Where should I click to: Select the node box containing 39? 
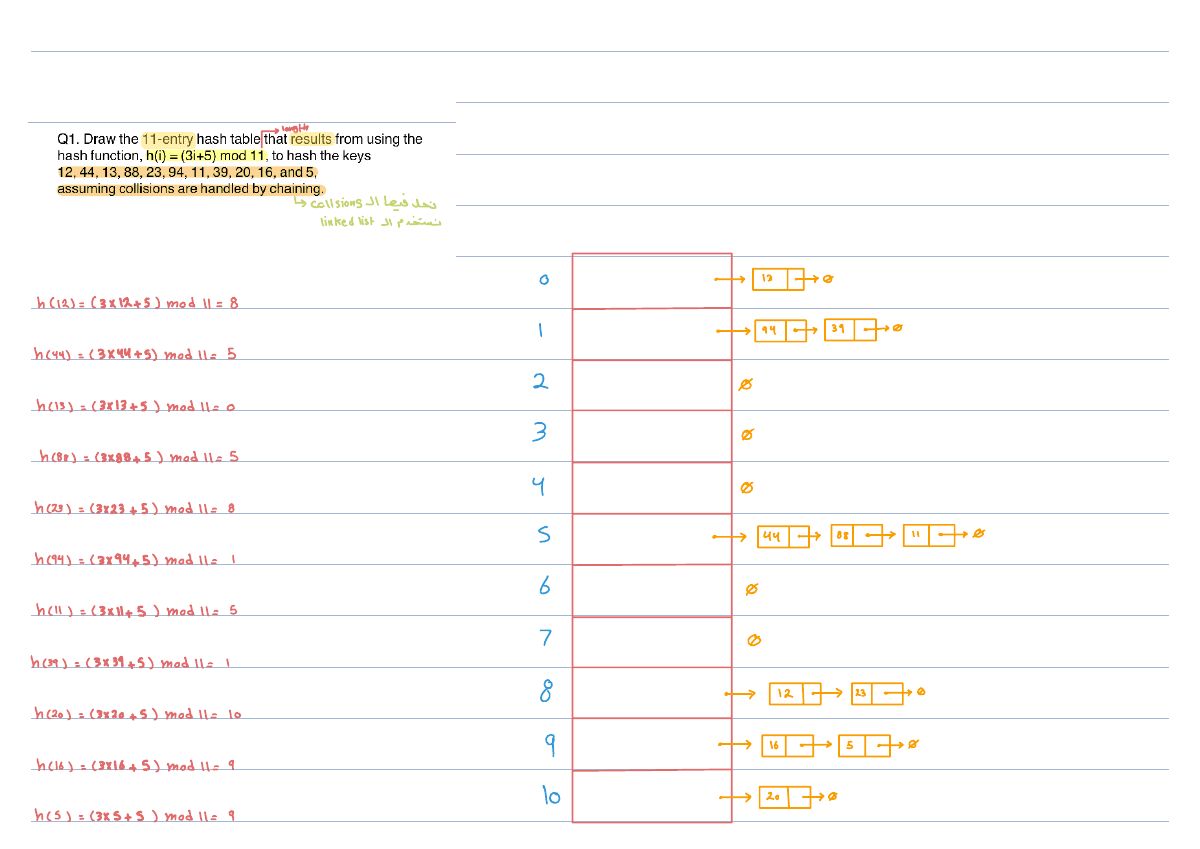pyautogui.click(x=850, y=329)
